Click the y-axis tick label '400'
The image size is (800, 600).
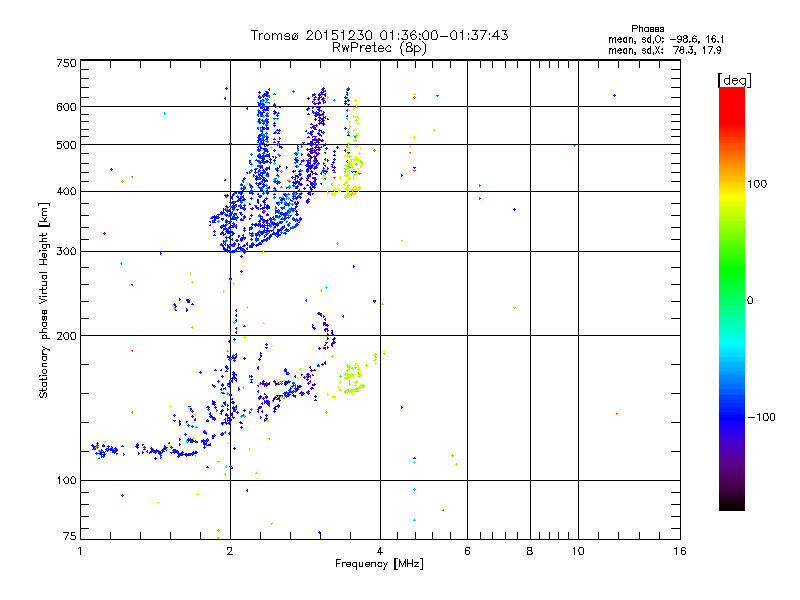pos(66,192)
